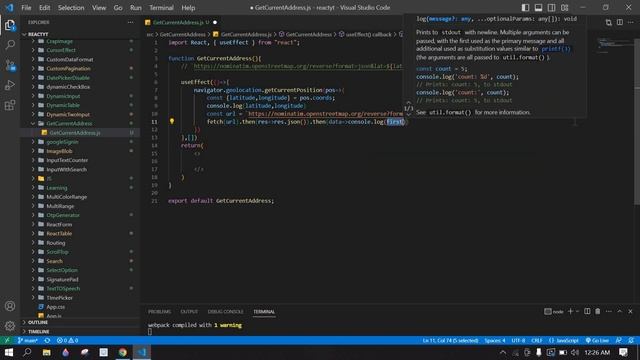
Task: Click the remote window indicator in status bar
Action: pyautogui.click(x=7, y=340)
